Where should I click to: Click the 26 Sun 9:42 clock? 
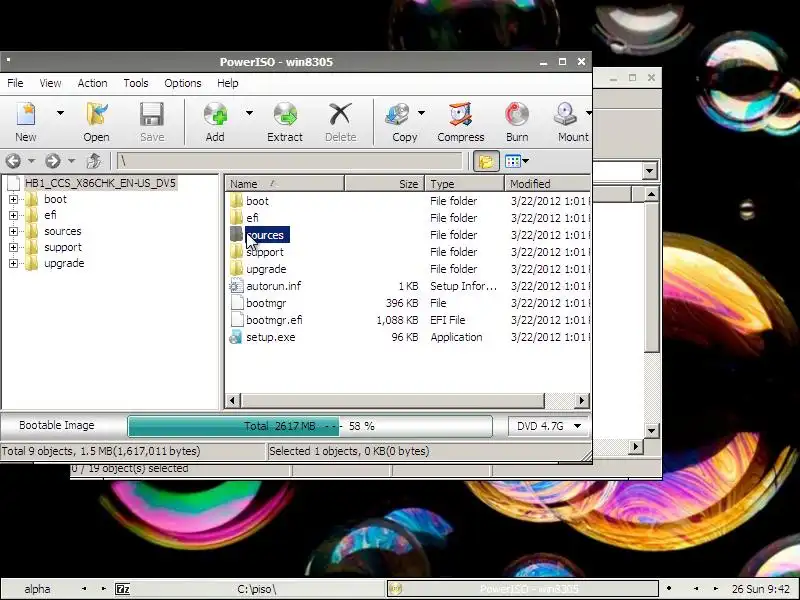761,589
